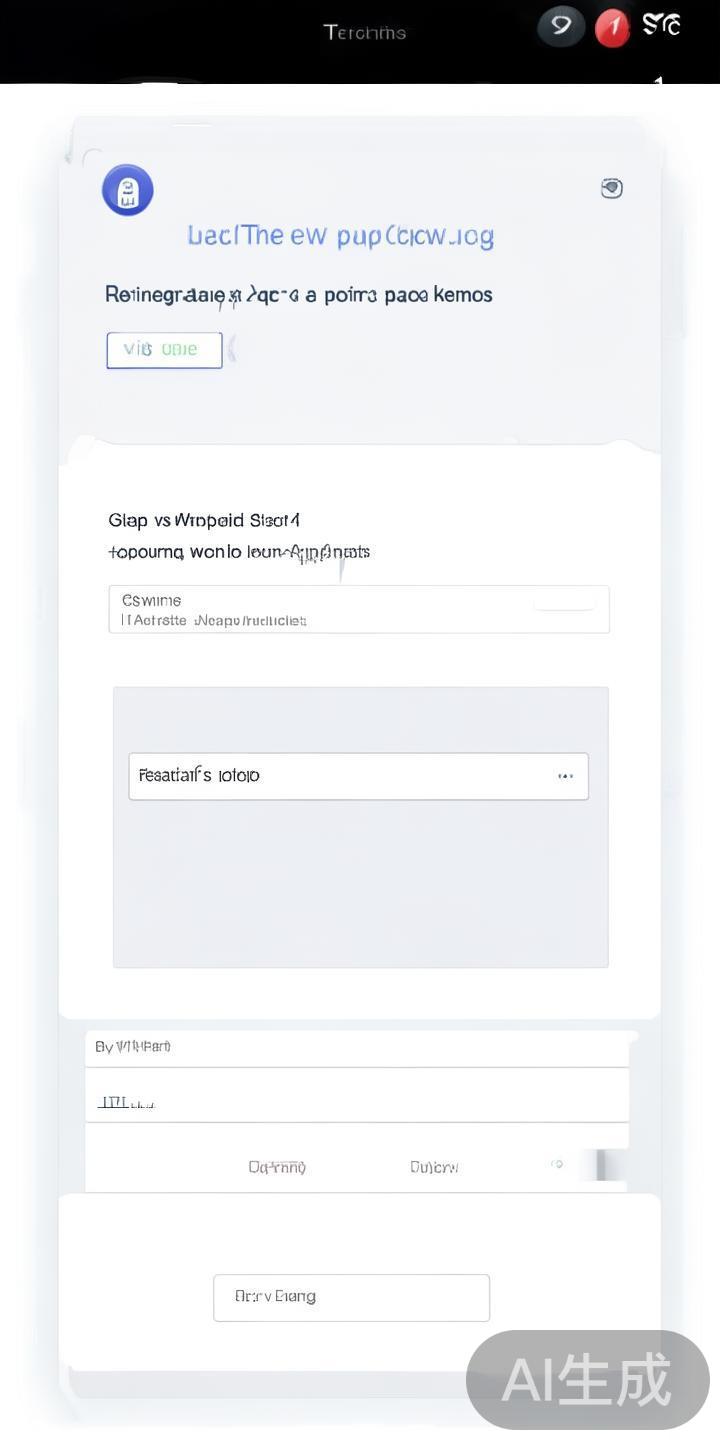The width and height of the screenshot is (720, 1440).
Task: Click the small icon right of Du|crw tab
Action: coord(557,1164)
